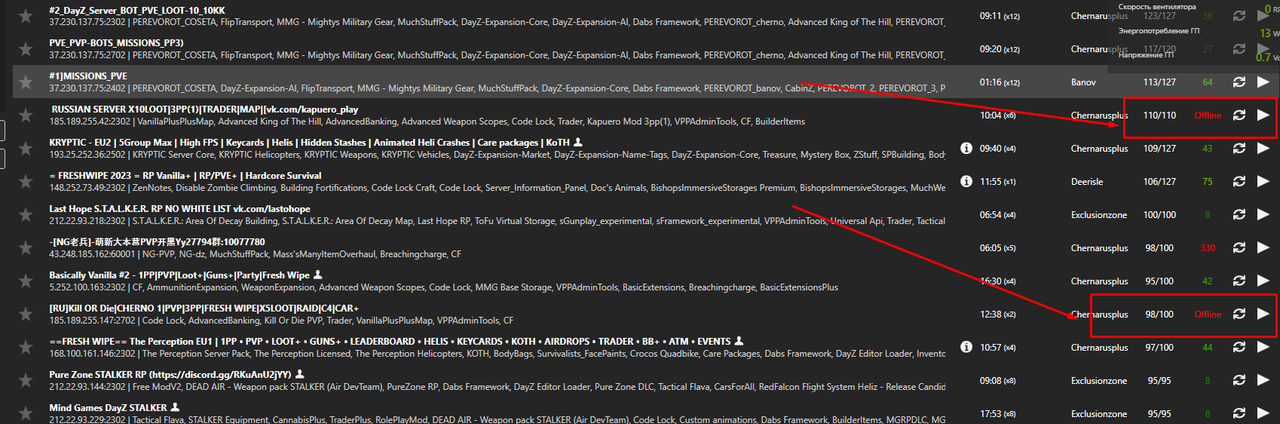Image resolution: width=1280 pixels, height=424 pixels.
Task: Select KRYPTIC - EU2 | 5Group Max title
Action: click(308, 142)
